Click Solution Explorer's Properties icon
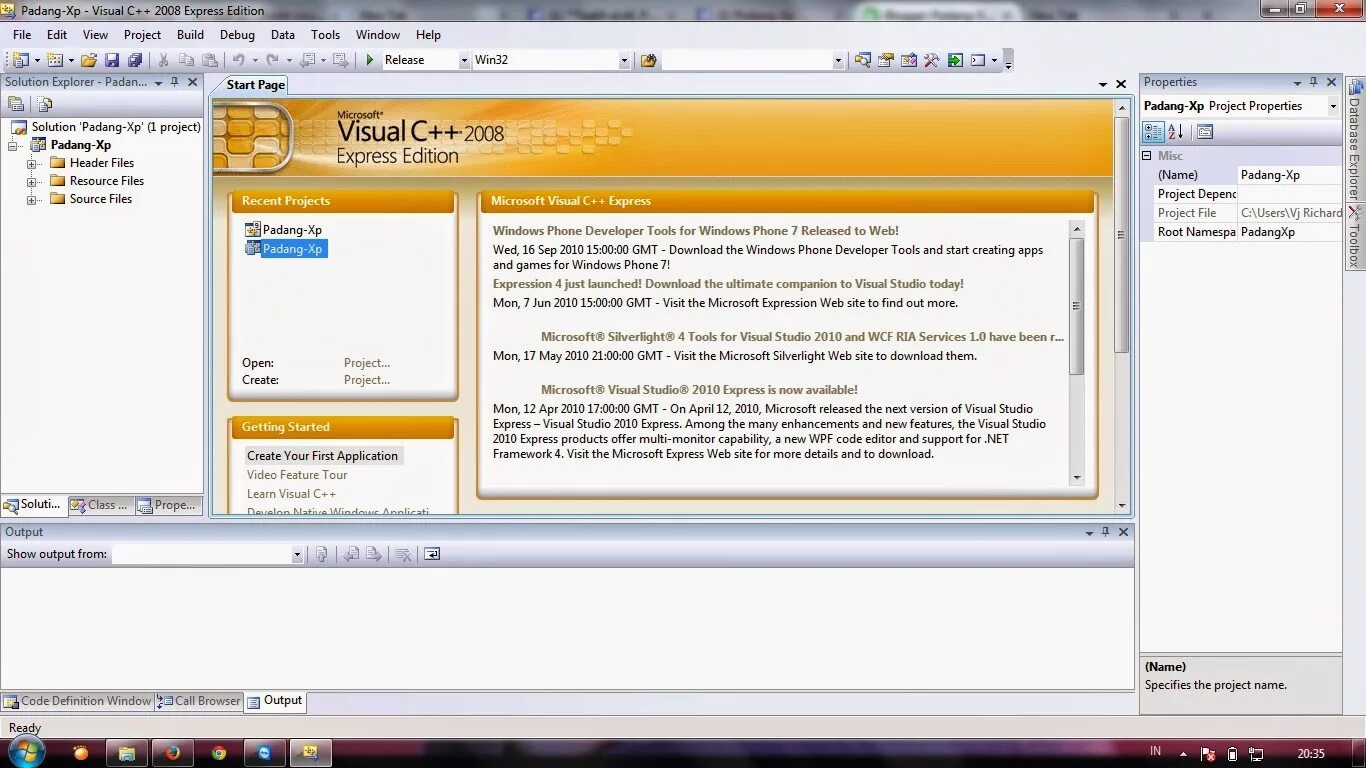This screenshot has width=1366, height=768. tap(16, 104)
